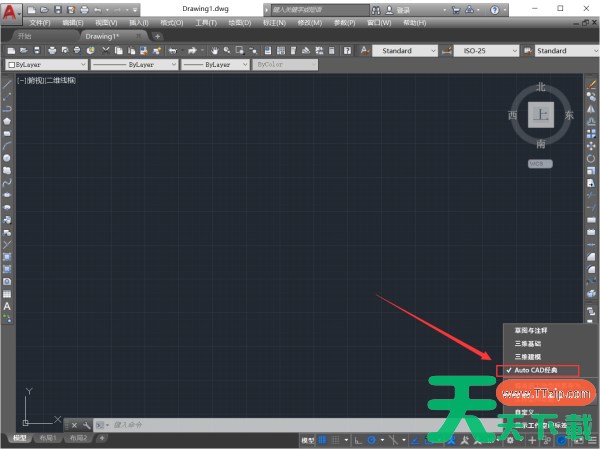Image resolution: width=600 pixels, height=449 pixels.
Task: Select the Polygon tool in draw toolbar
Action: click(x=7, y=121)
